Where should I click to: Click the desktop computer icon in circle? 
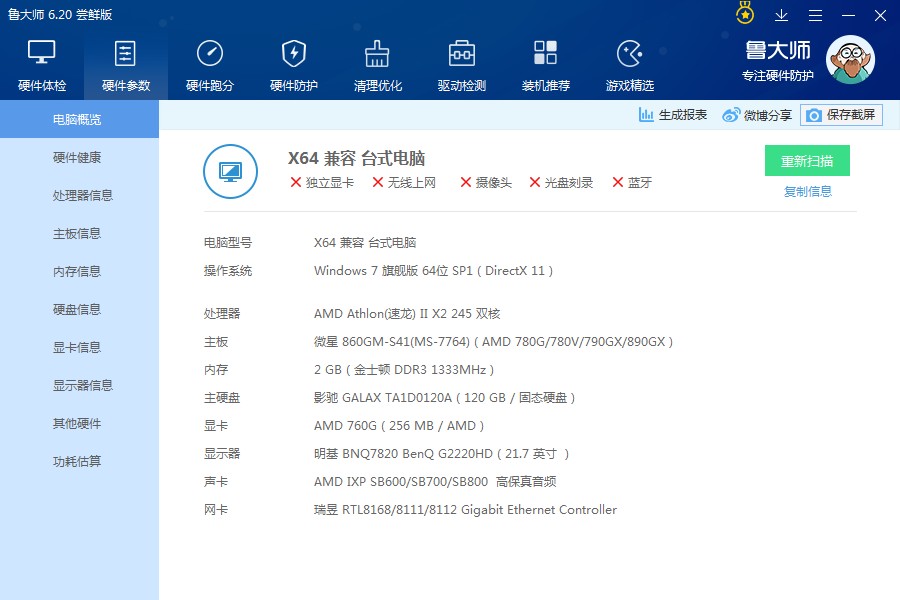[x=230, y=171]
